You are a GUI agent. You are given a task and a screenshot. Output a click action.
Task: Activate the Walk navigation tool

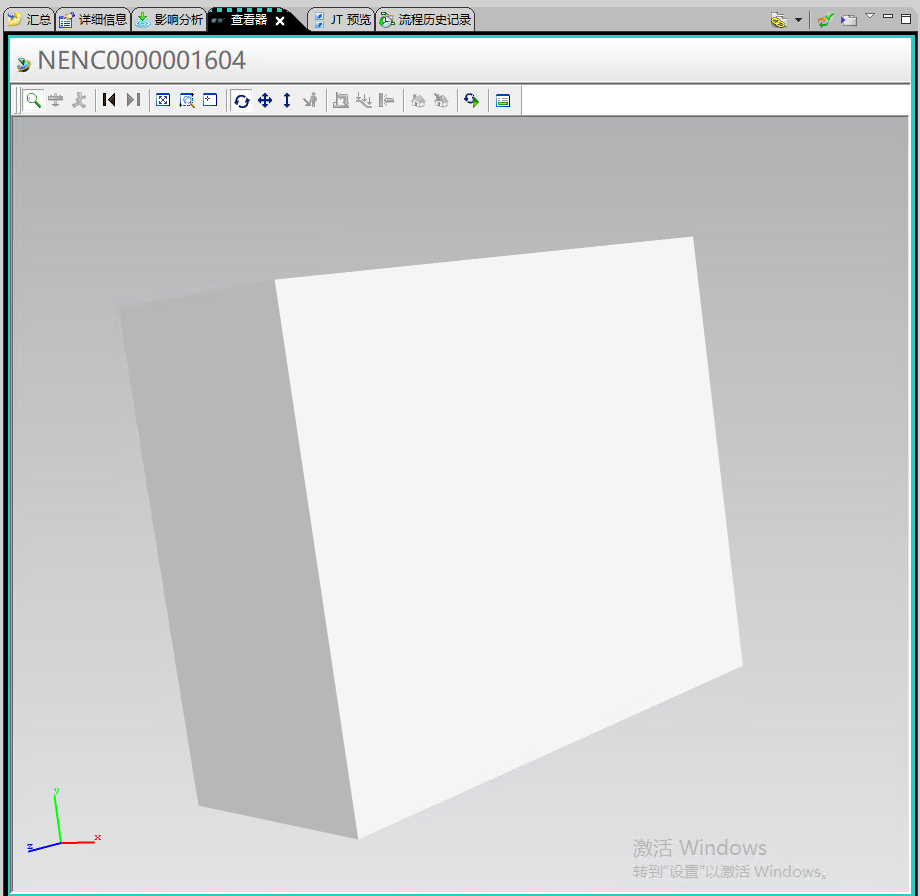click(79, 100)
